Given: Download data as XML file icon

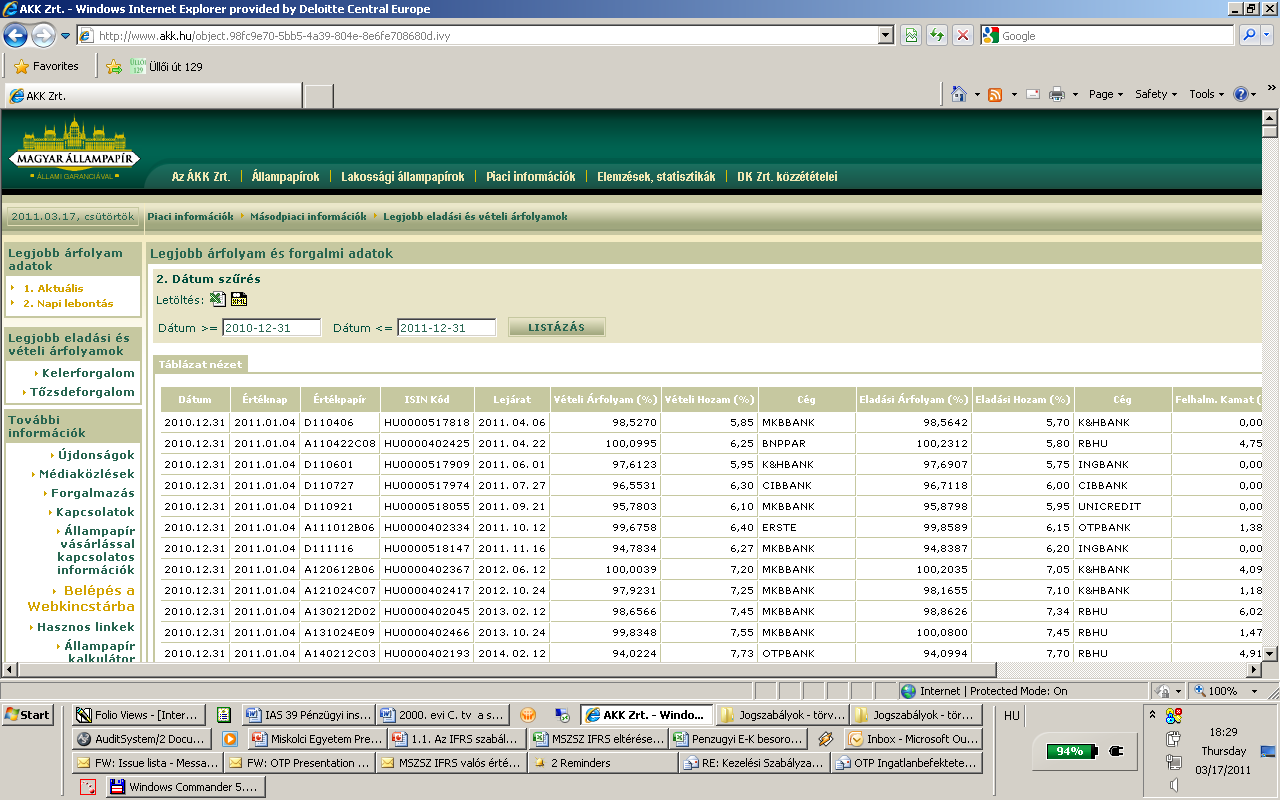Looking at the screenshot, I should coord(239,299).
